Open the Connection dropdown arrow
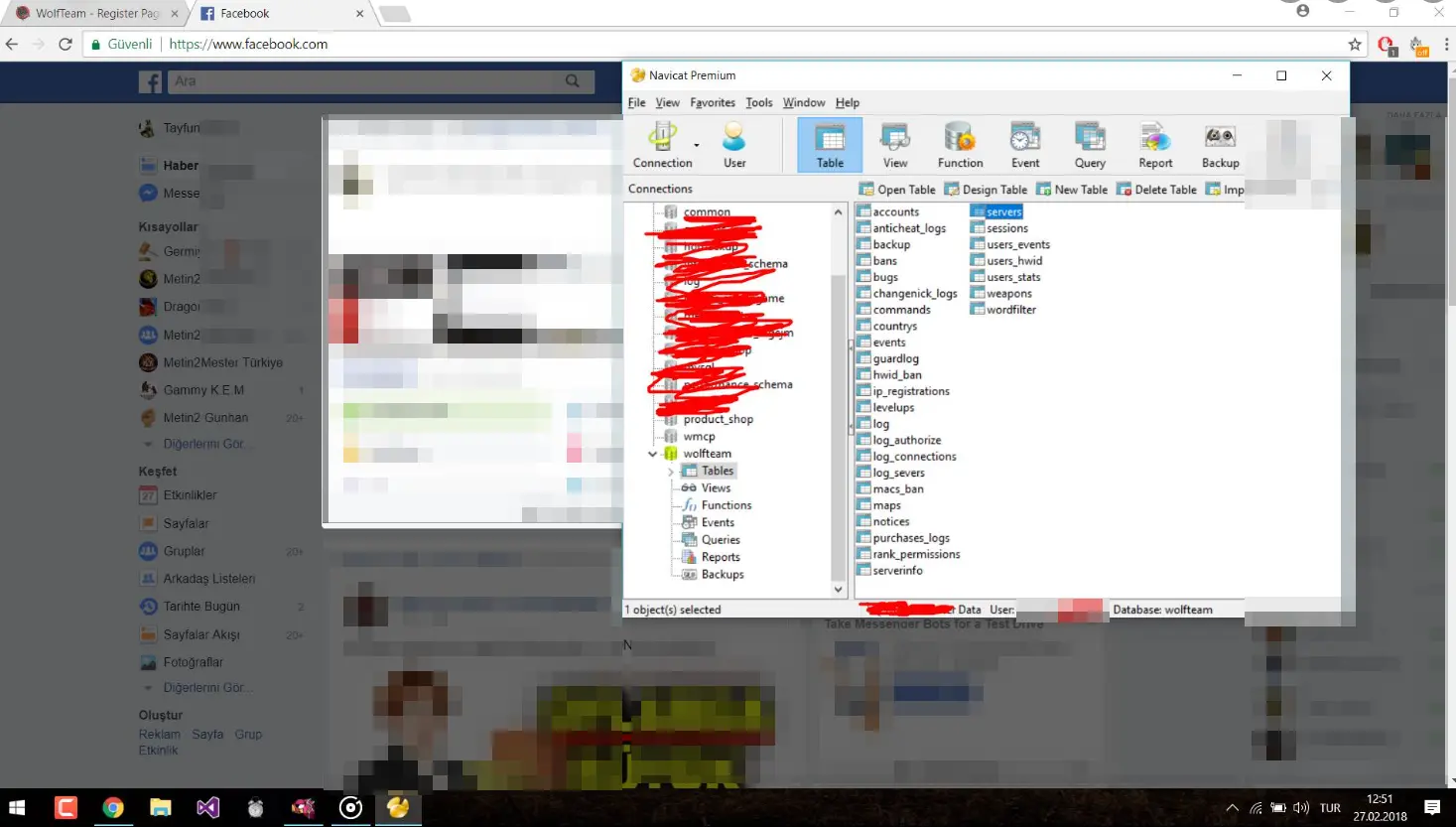Viewport: 1456px width, 827px height. (x=697, y=145)
